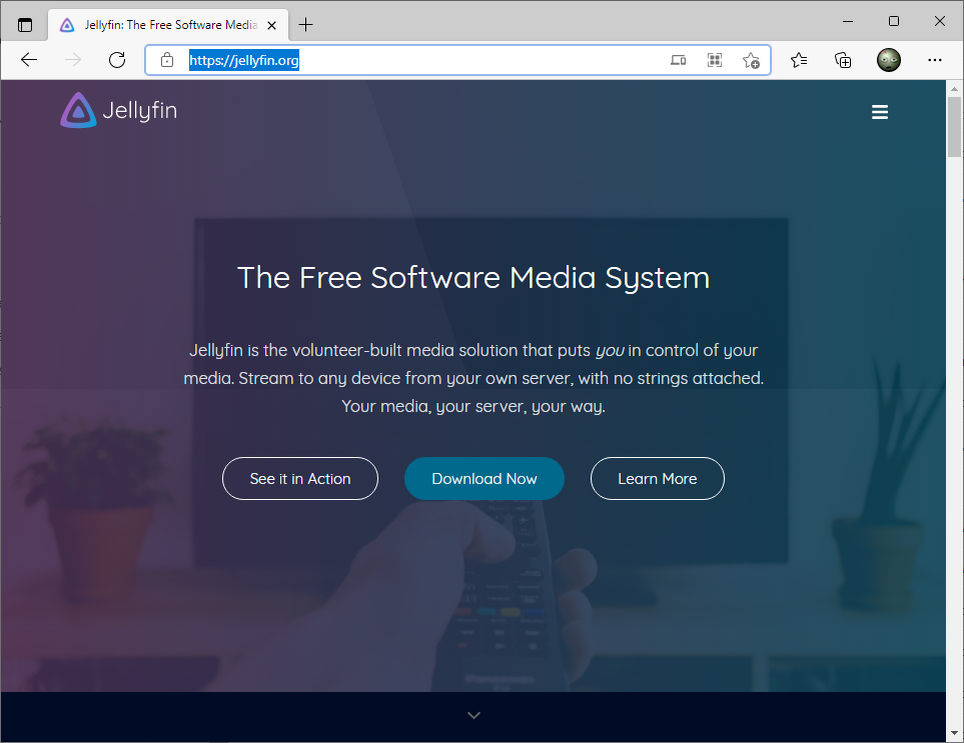964x743 pixels.
Task: View site security lock information
Action: 167,60
